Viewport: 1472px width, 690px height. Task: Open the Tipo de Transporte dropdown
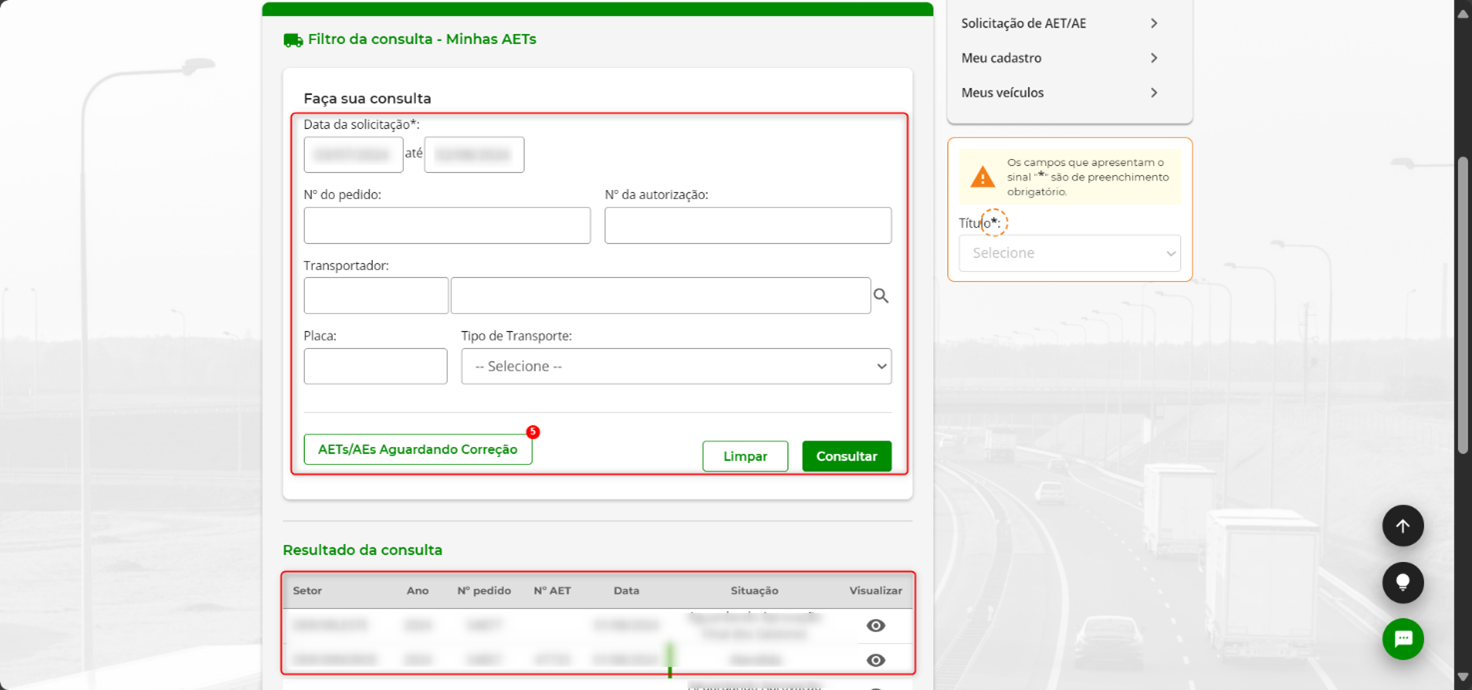(x=676, y=367)
